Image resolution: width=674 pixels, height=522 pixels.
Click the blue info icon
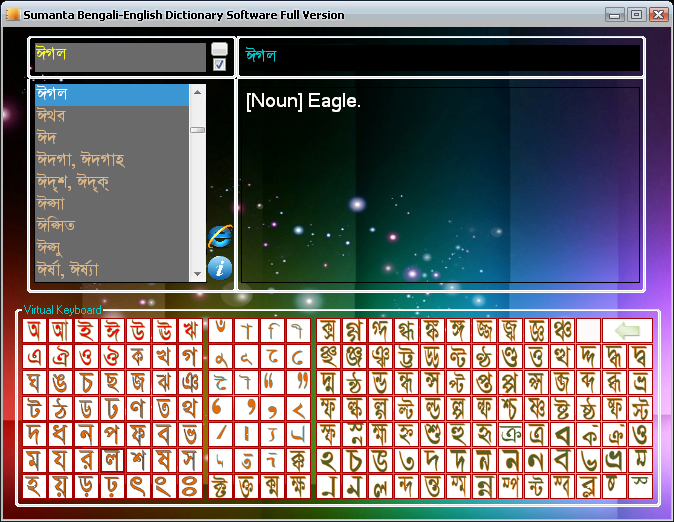(x=220, y=268)
